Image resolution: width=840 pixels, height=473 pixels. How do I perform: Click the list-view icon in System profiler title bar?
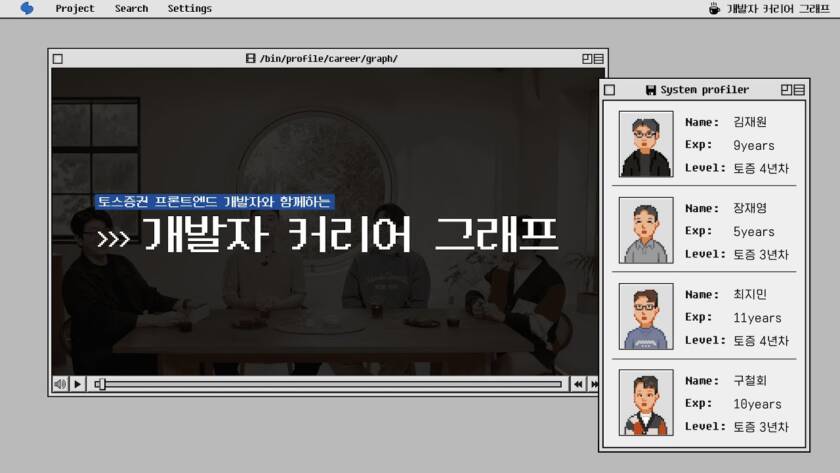coord(798,90)
